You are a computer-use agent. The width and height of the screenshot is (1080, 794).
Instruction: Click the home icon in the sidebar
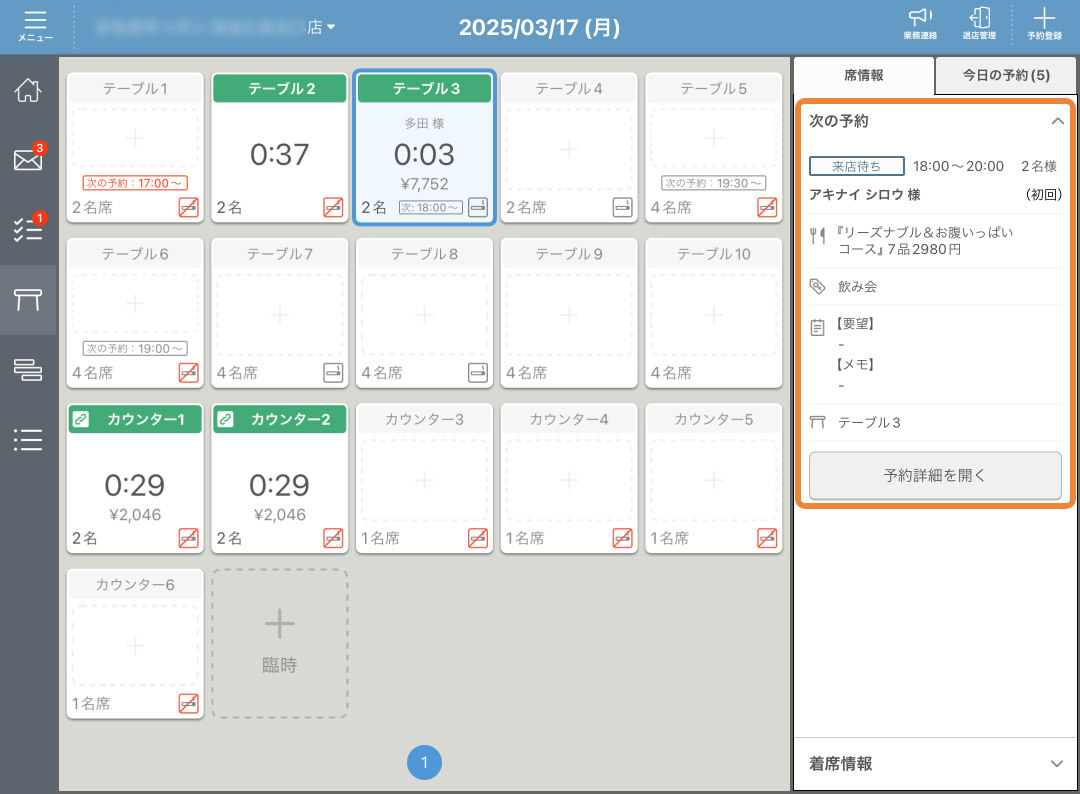(28, 90)
